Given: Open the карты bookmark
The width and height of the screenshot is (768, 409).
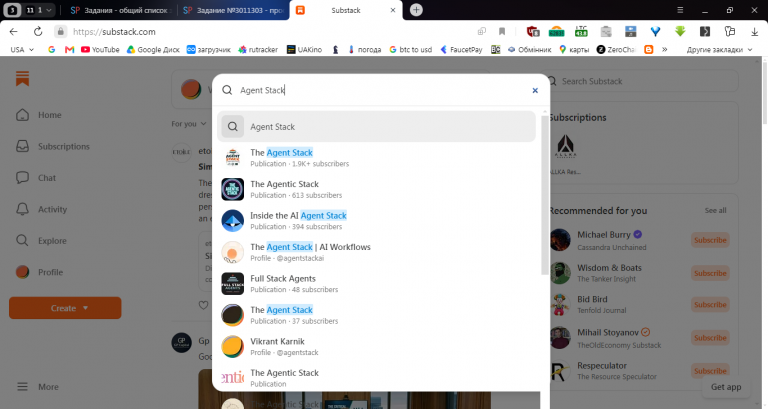Looking at the screenshot, I should point(574,49).
